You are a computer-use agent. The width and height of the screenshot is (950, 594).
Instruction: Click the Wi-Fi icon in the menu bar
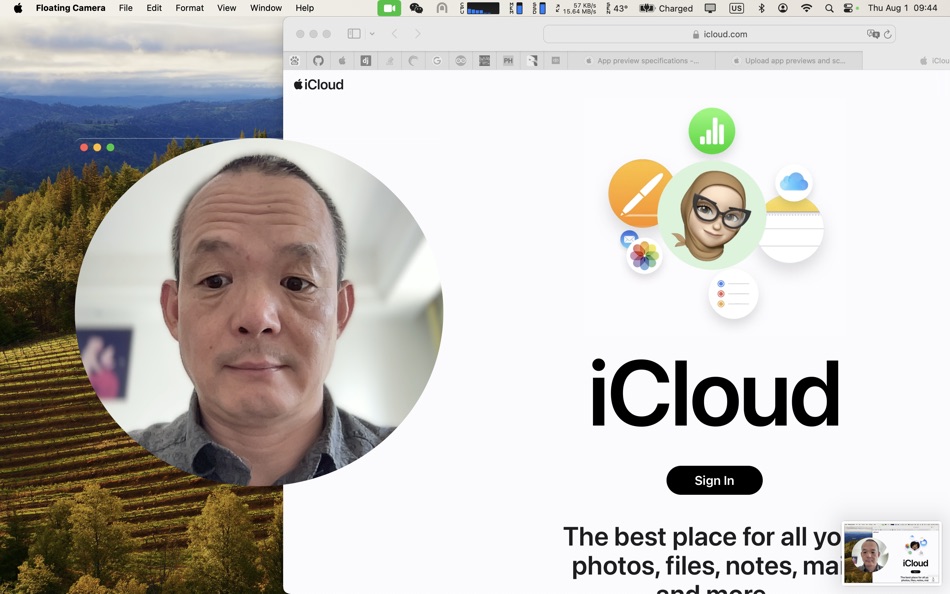(806, 8)
